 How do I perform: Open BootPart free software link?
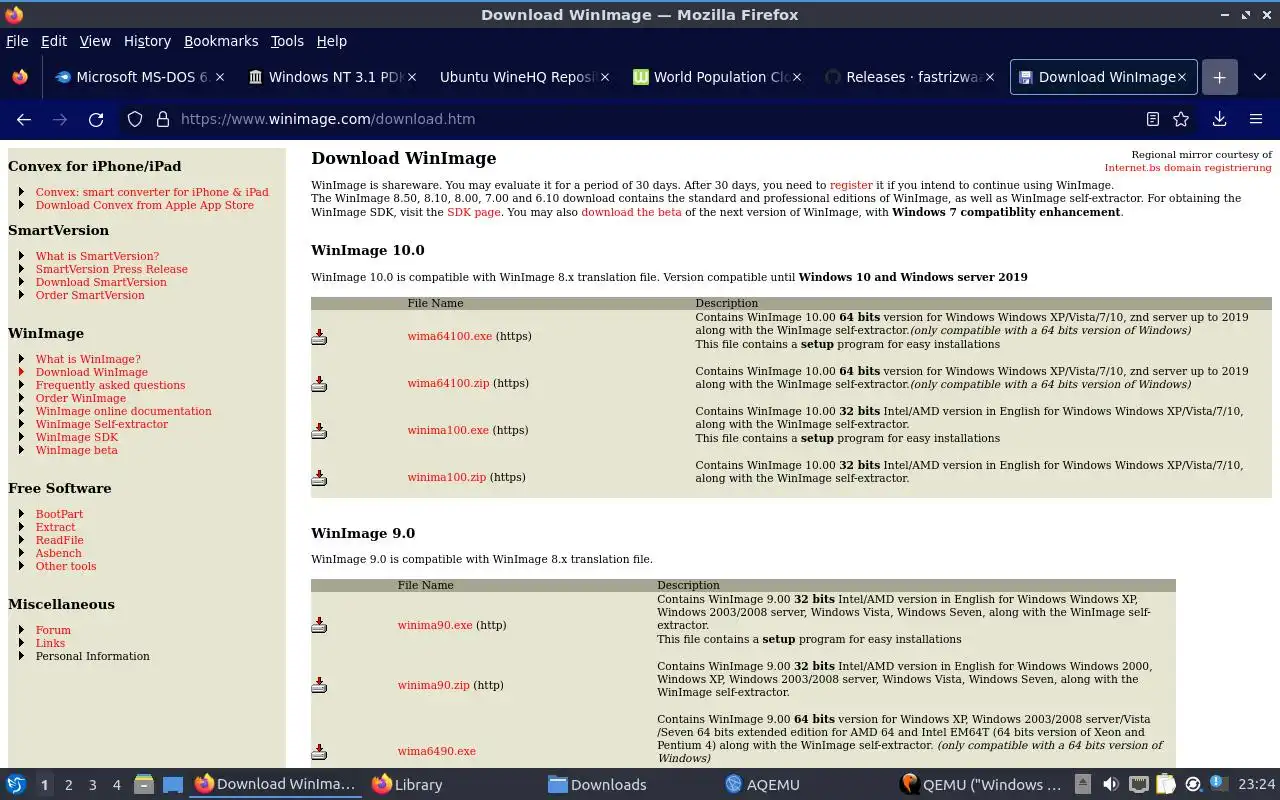click(59, 514)
